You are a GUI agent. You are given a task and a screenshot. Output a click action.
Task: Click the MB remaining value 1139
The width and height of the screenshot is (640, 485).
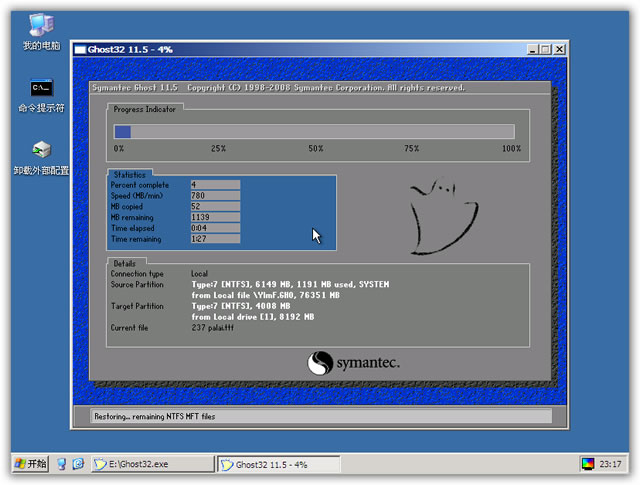click(x=215, y=217)
